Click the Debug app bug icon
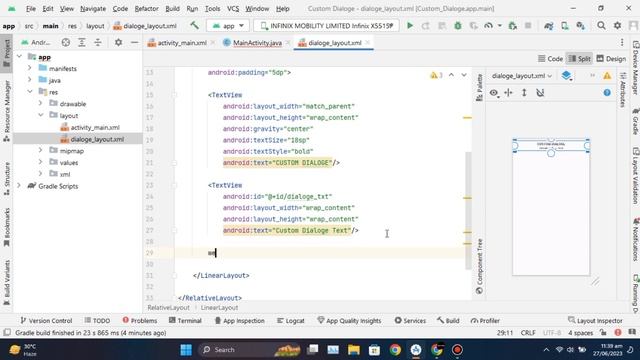The height and width of the screenshot is (360, 640). click(x=458, y=25)
